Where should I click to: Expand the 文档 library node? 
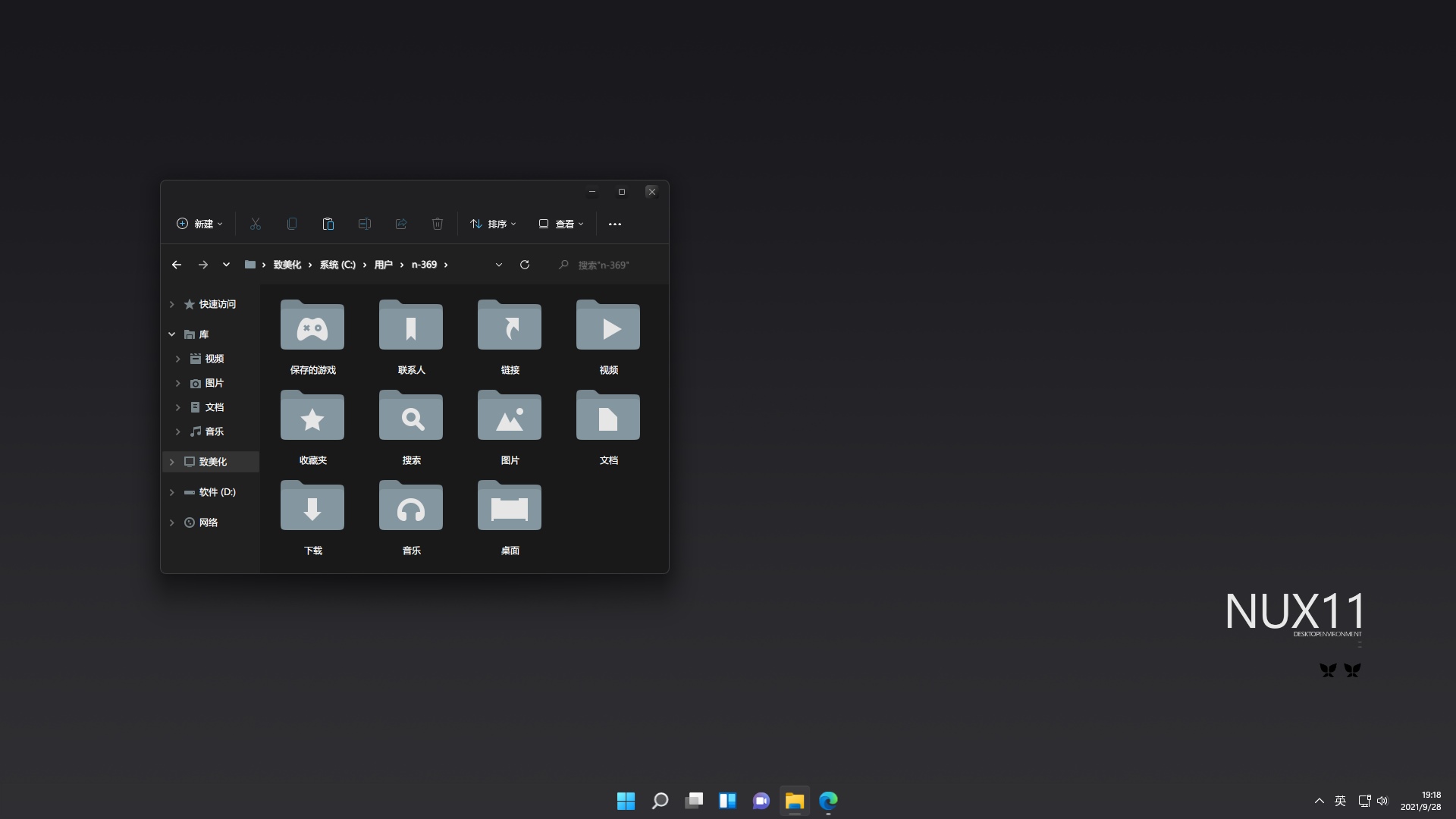coord(178,407)
